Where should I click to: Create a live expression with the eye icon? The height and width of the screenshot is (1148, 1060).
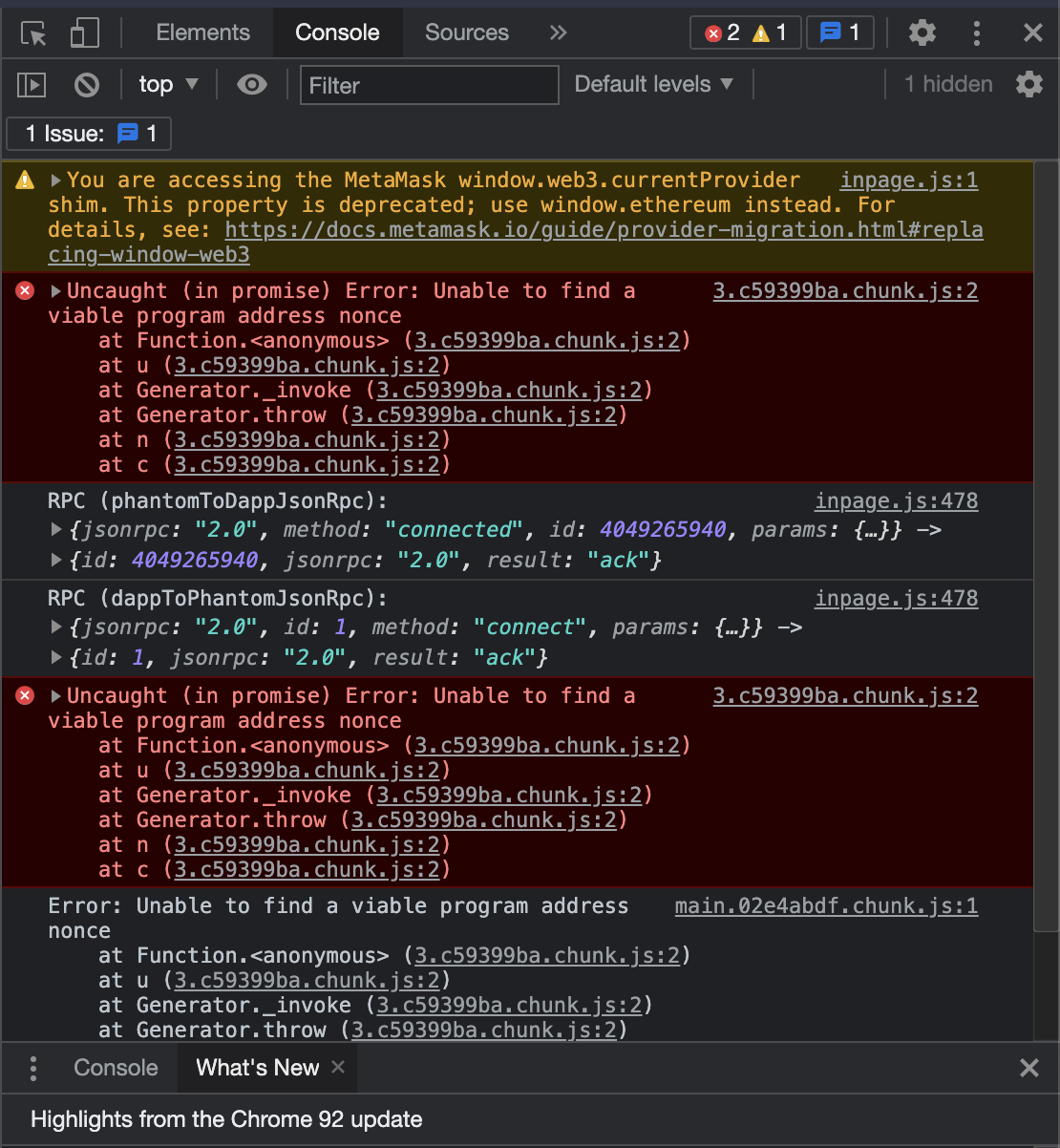tap(251, 85)
